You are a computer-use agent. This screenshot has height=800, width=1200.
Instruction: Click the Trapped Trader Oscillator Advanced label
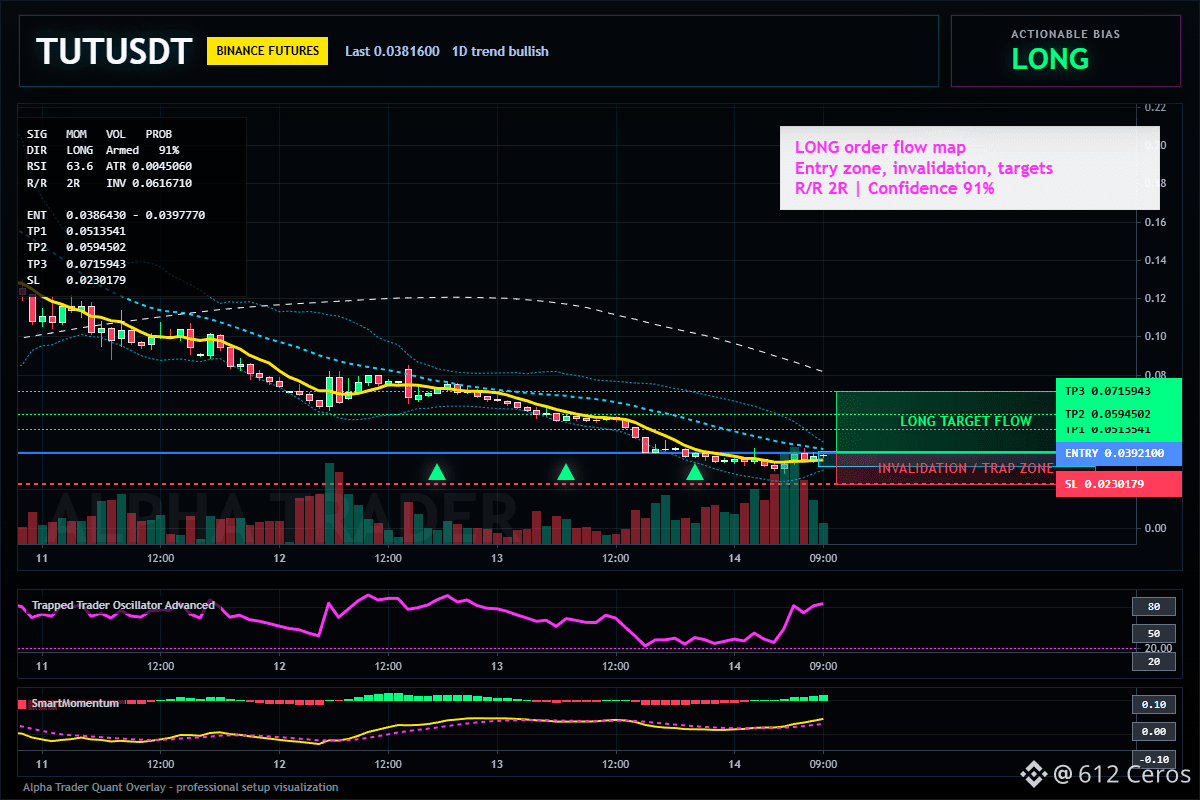122,605
